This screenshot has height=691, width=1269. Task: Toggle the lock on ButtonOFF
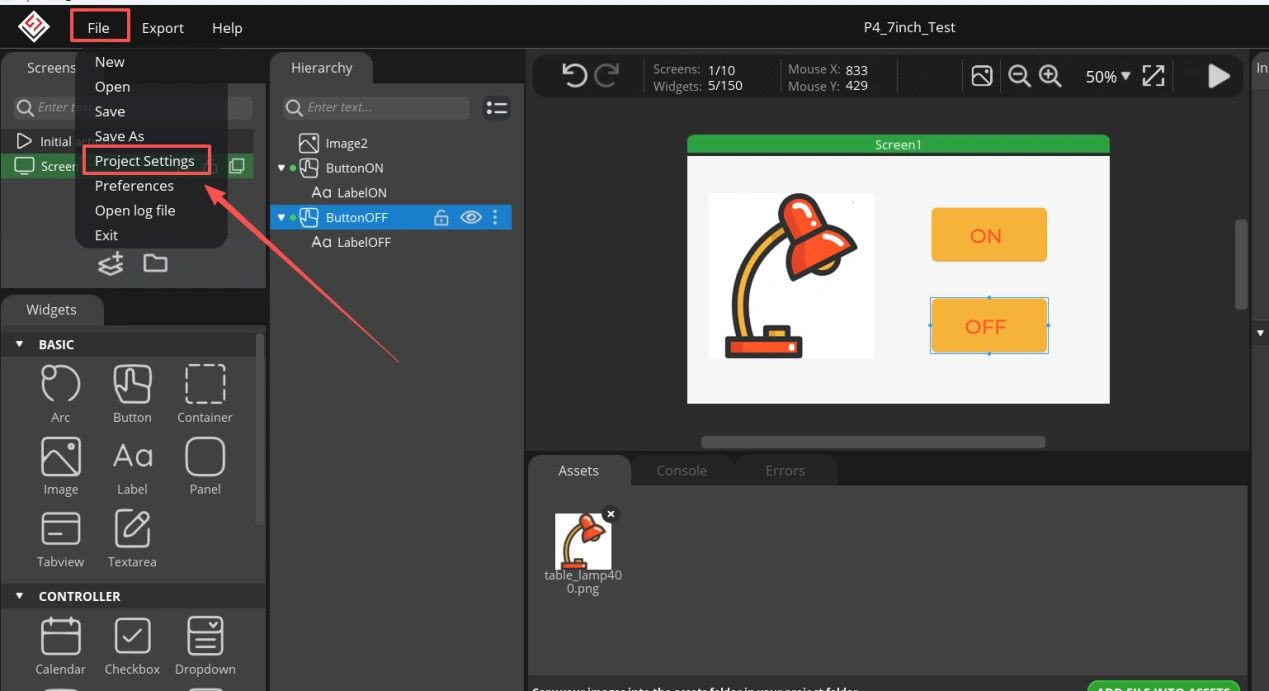pyautogui.click(x=441, y=217)
